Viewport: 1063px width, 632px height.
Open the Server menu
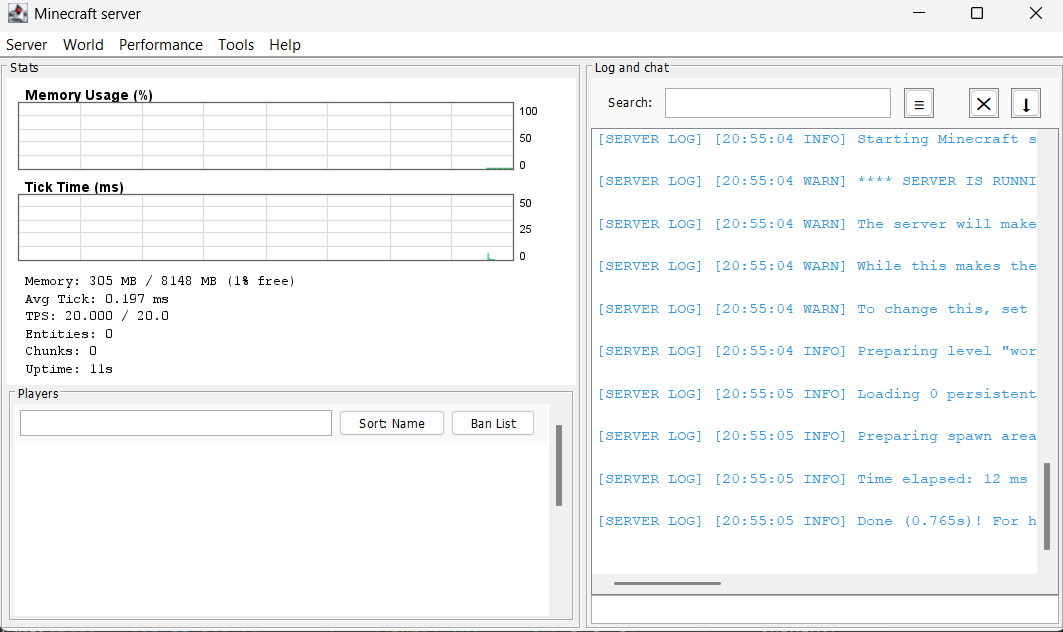(x=26, y=45)
